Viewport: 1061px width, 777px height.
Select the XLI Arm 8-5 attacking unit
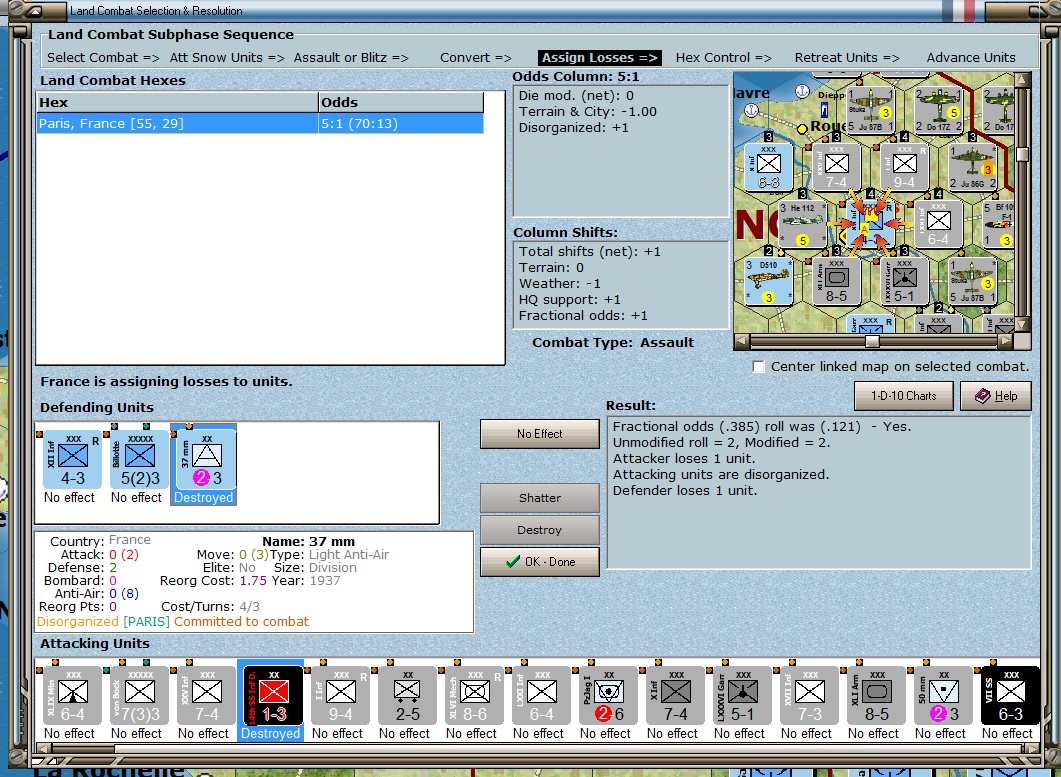click(x=876, y=696)
